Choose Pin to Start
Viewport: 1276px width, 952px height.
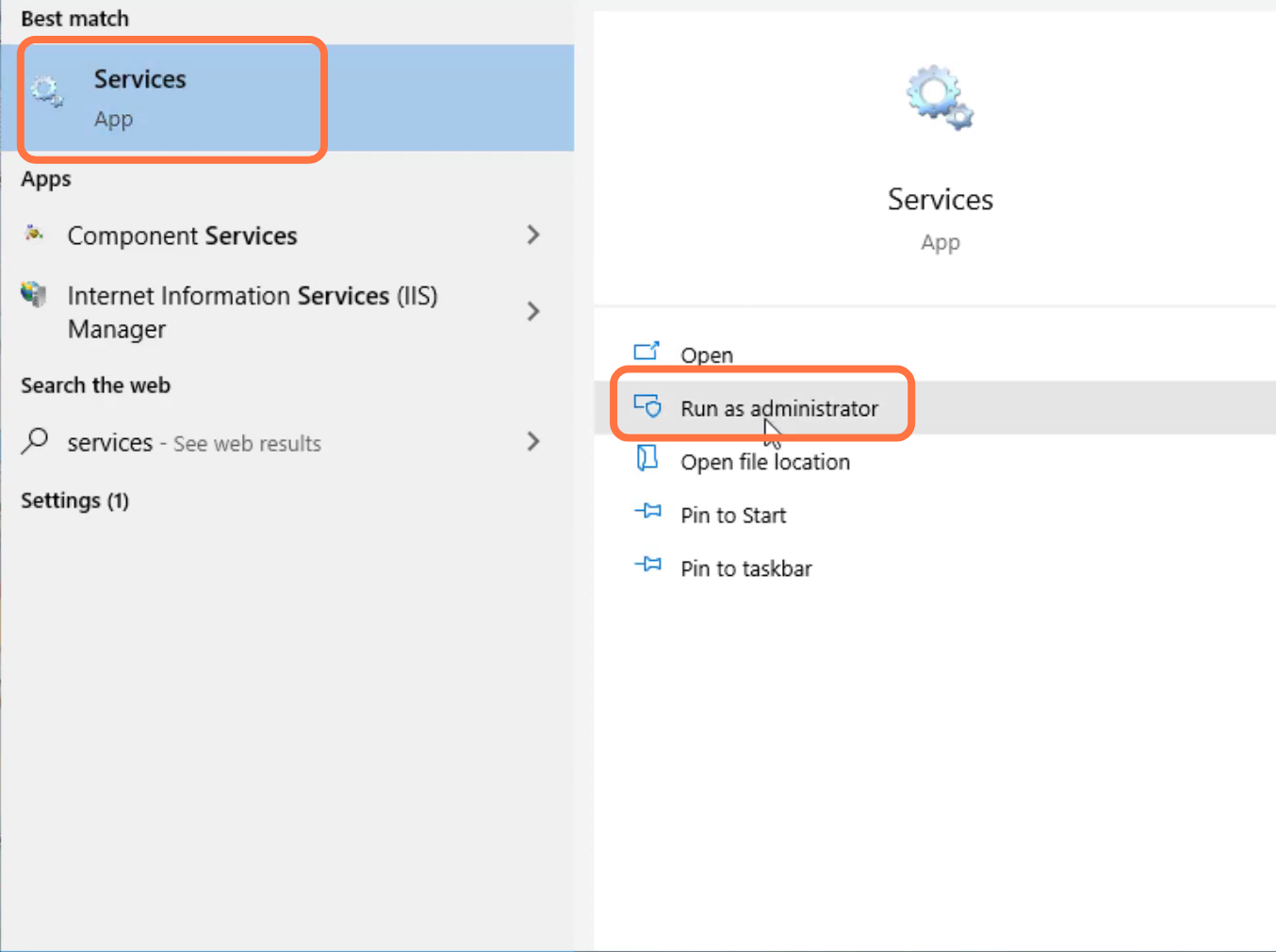(935, 516)
